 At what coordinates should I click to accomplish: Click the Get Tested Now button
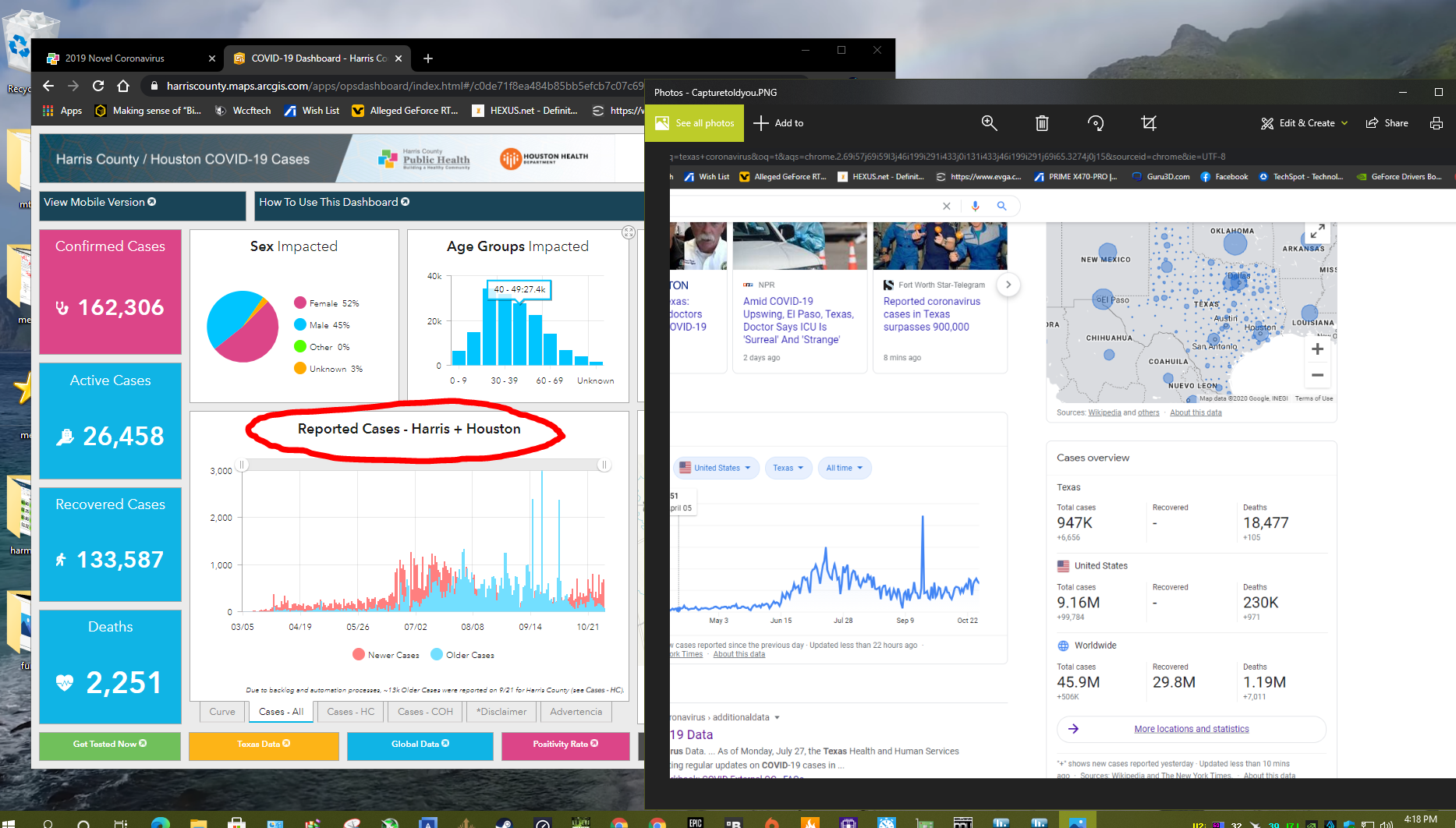(x=110, y=745)
